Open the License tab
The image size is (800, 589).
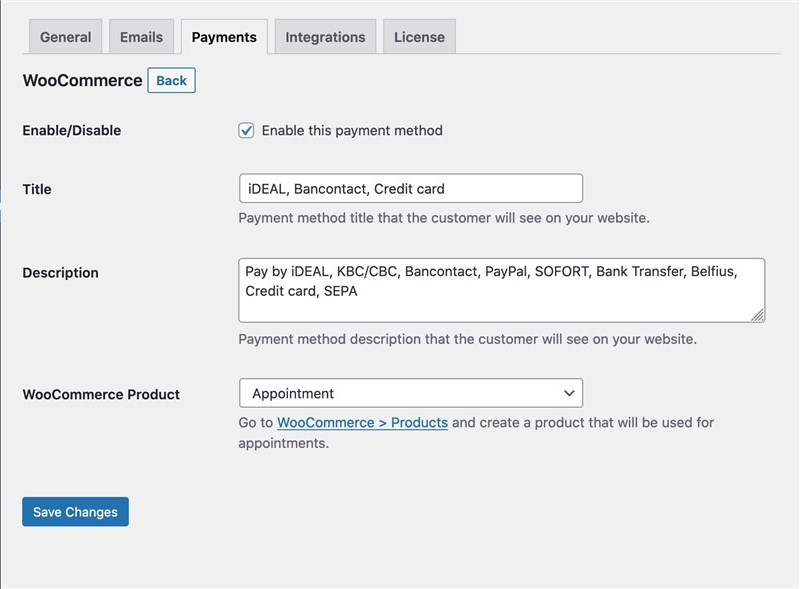[x=419, y=37]
